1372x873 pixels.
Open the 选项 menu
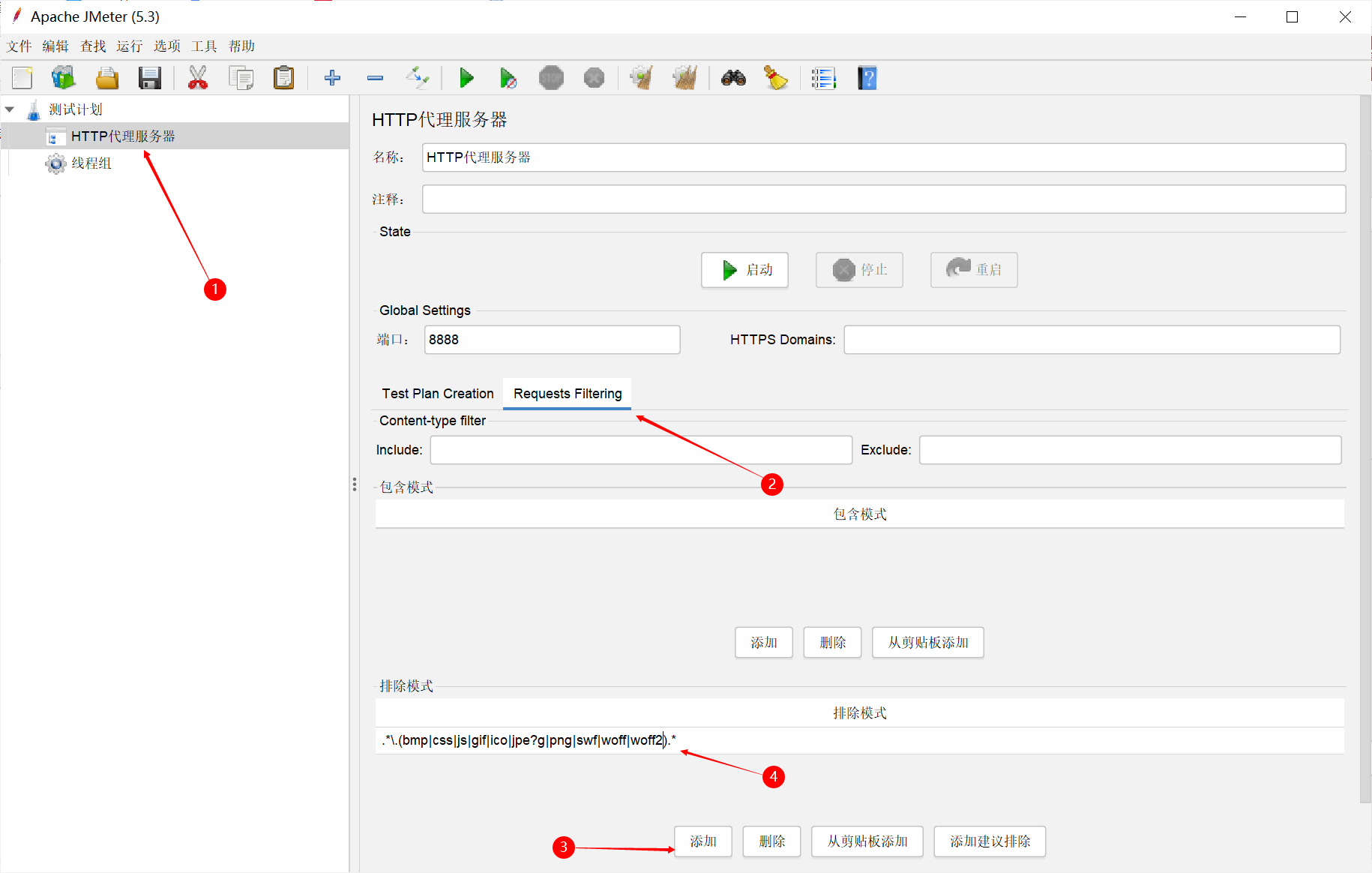[167, 46]
